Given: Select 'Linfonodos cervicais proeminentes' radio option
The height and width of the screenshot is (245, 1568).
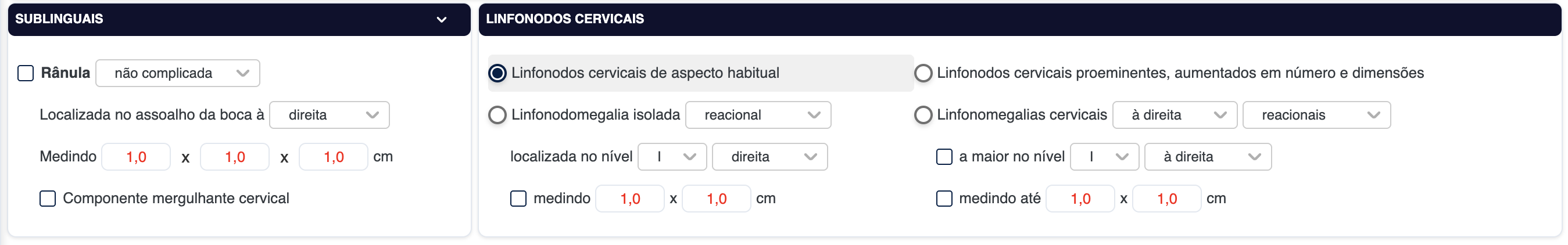Looking at the screenshot, I should [x=923, y=74].
